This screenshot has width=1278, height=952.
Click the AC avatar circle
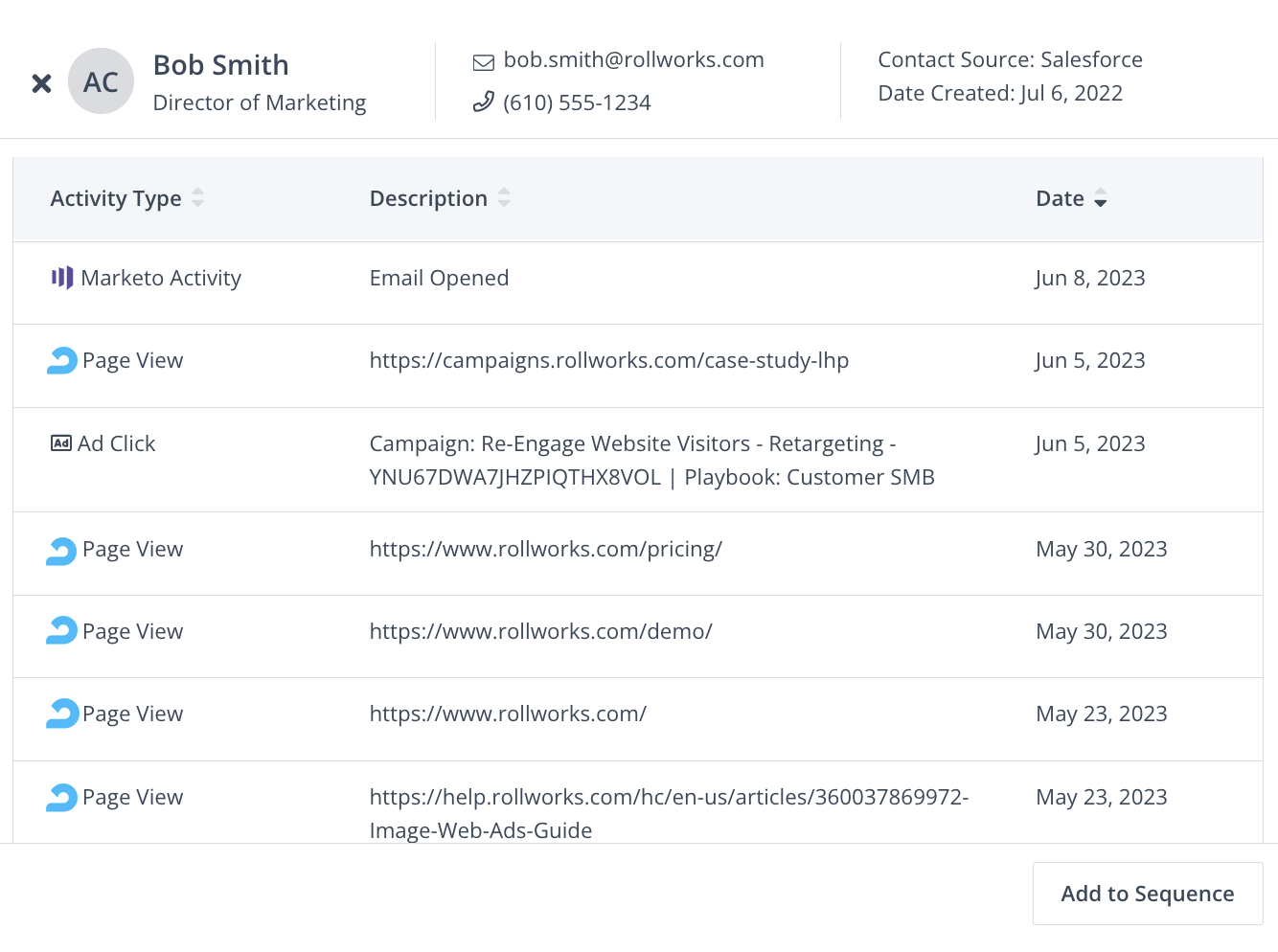tap(101, 81)
